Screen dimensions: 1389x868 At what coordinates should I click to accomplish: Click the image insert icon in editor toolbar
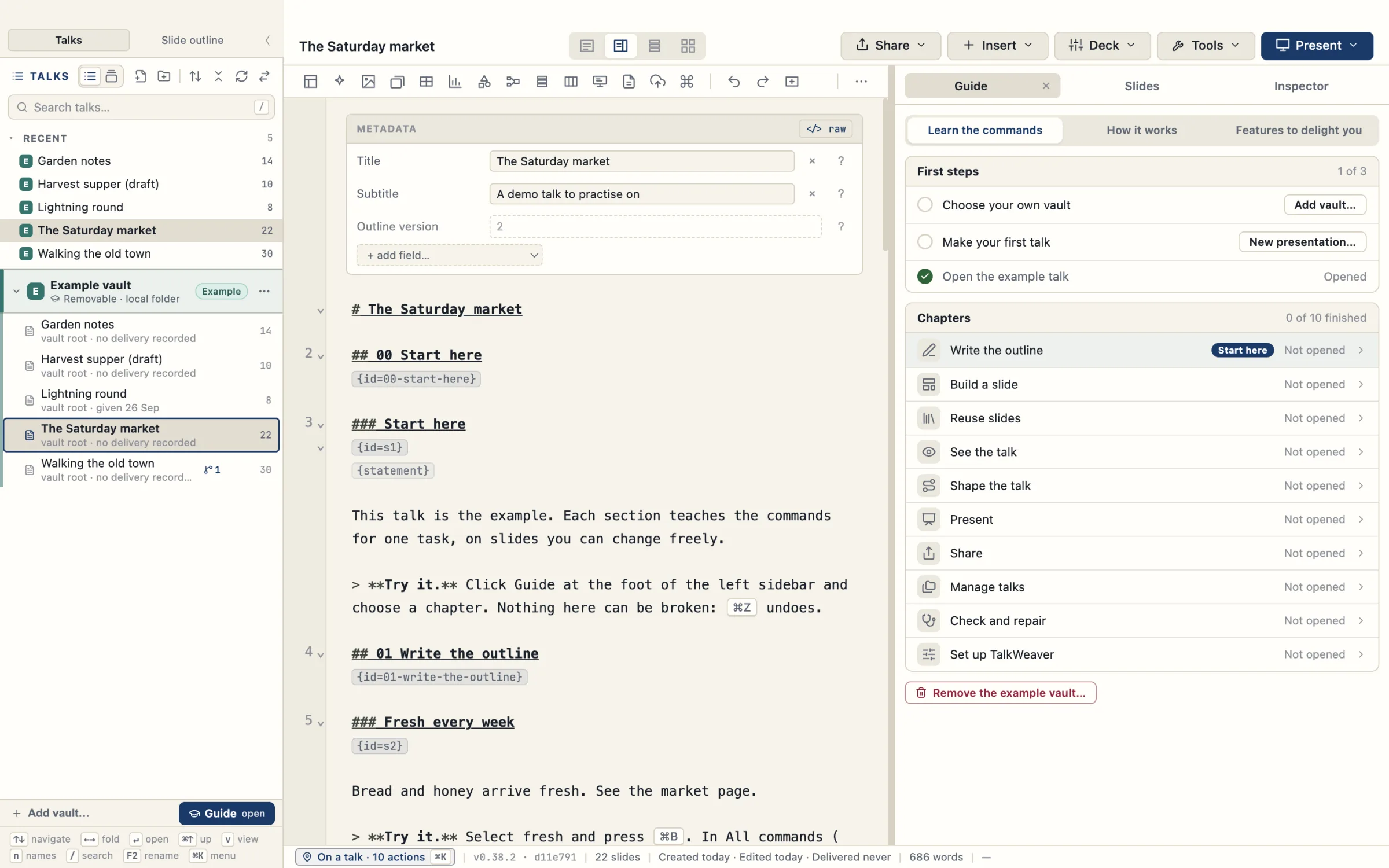(x=368, y=82)
